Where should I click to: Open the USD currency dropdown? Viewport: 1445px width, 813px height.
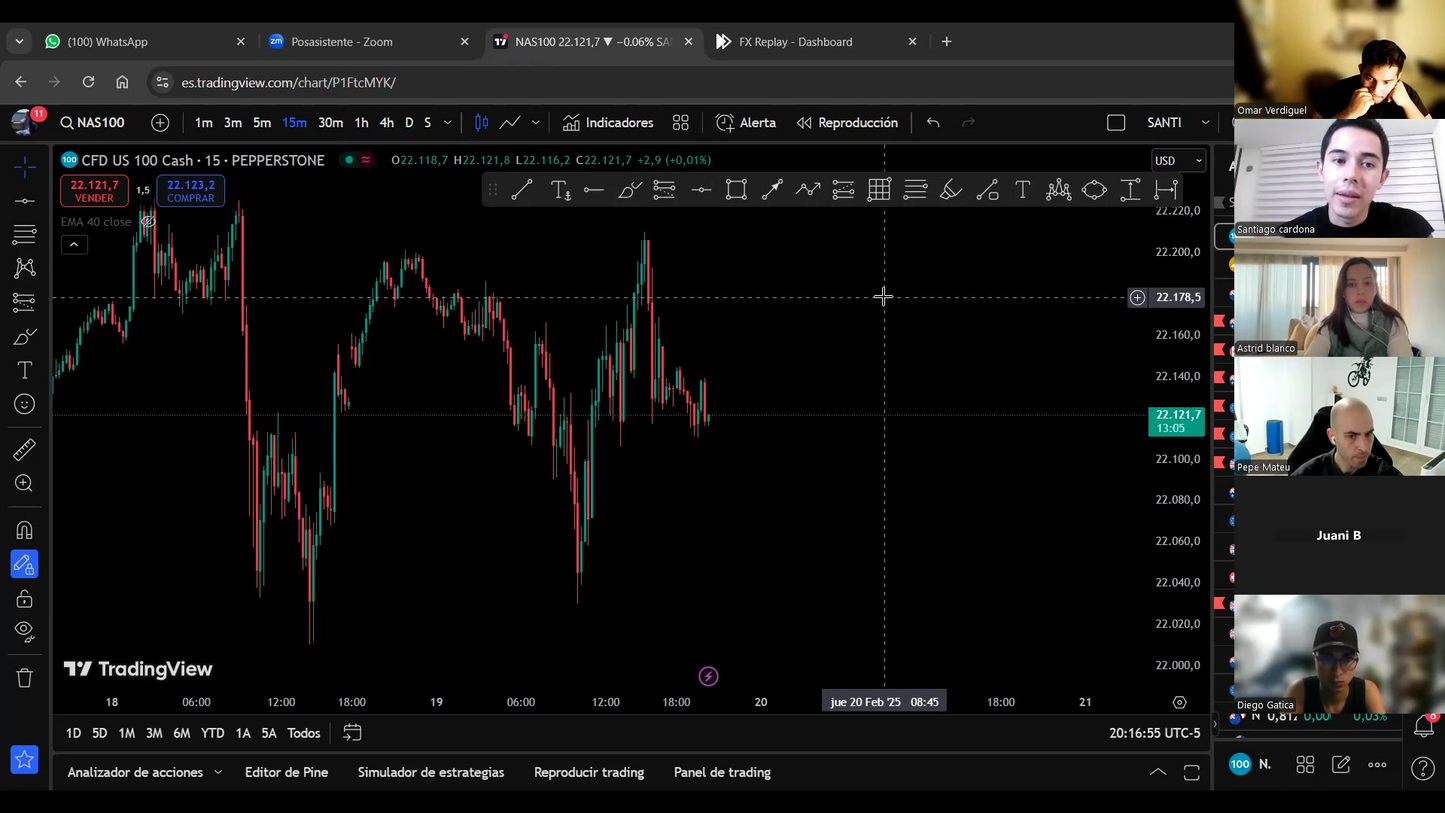pos(1178,161)
